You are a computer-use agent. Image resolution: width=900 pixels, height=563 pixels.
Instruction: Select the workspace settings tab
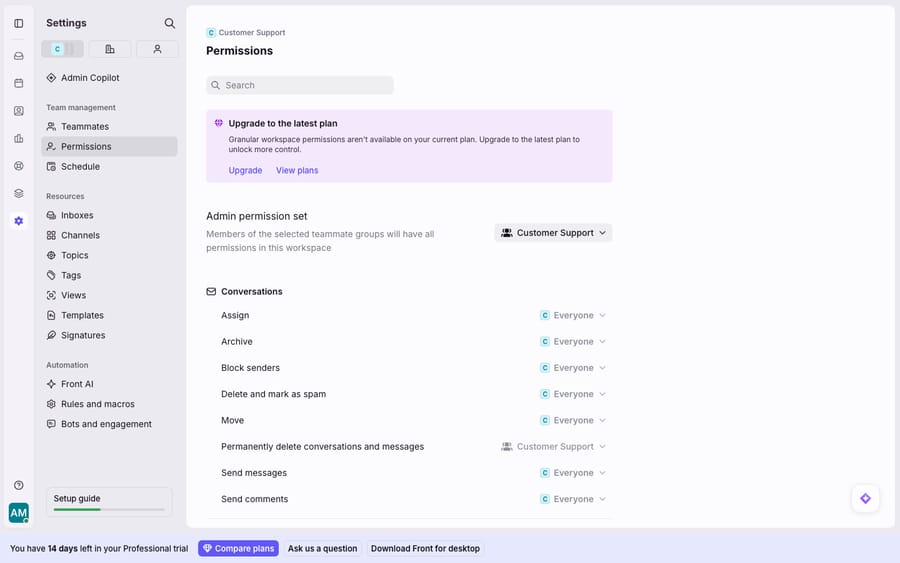[63, 49]
